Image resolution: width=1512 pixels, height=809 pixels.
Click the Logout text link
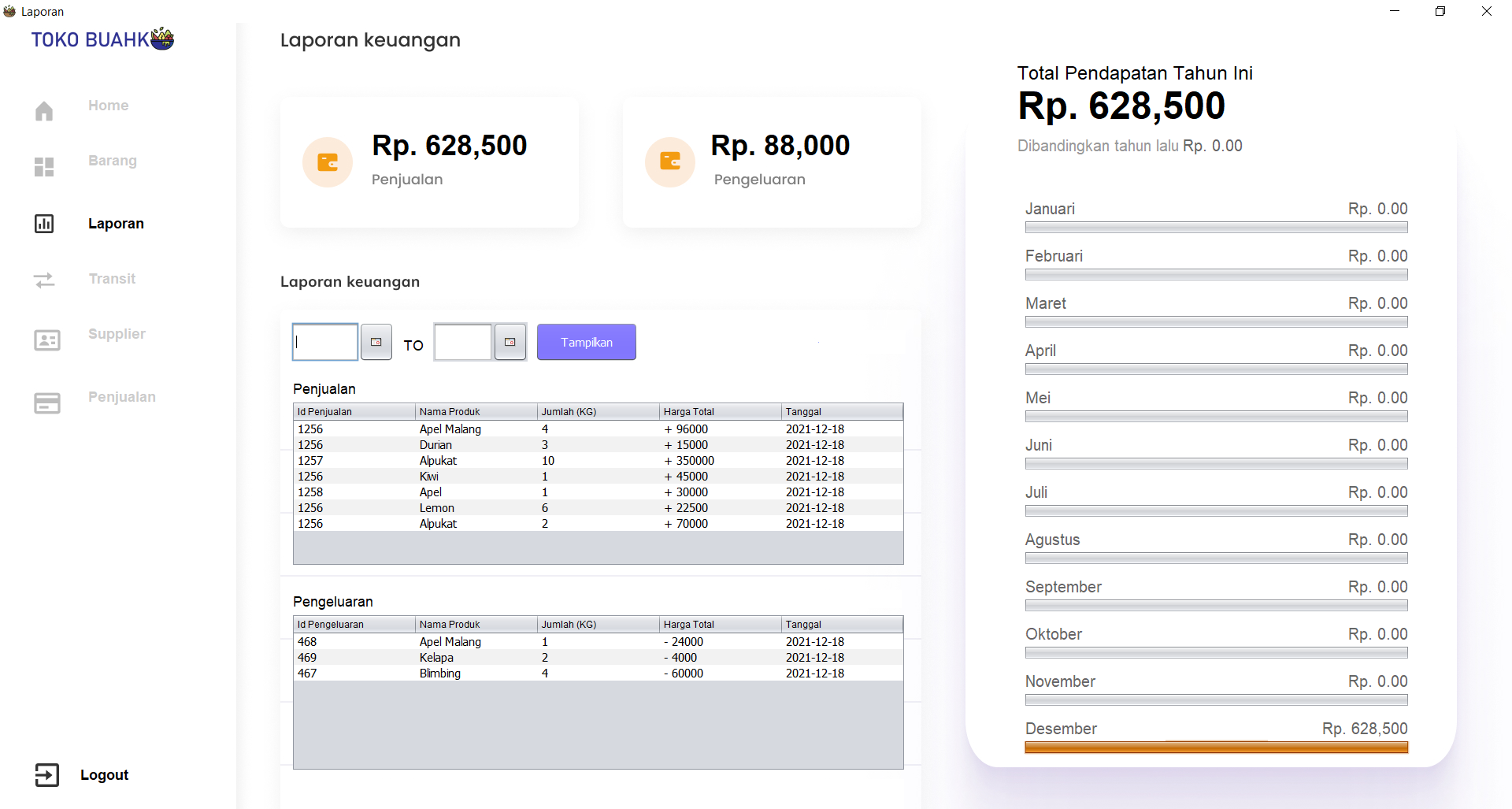(x=104, y=775)
